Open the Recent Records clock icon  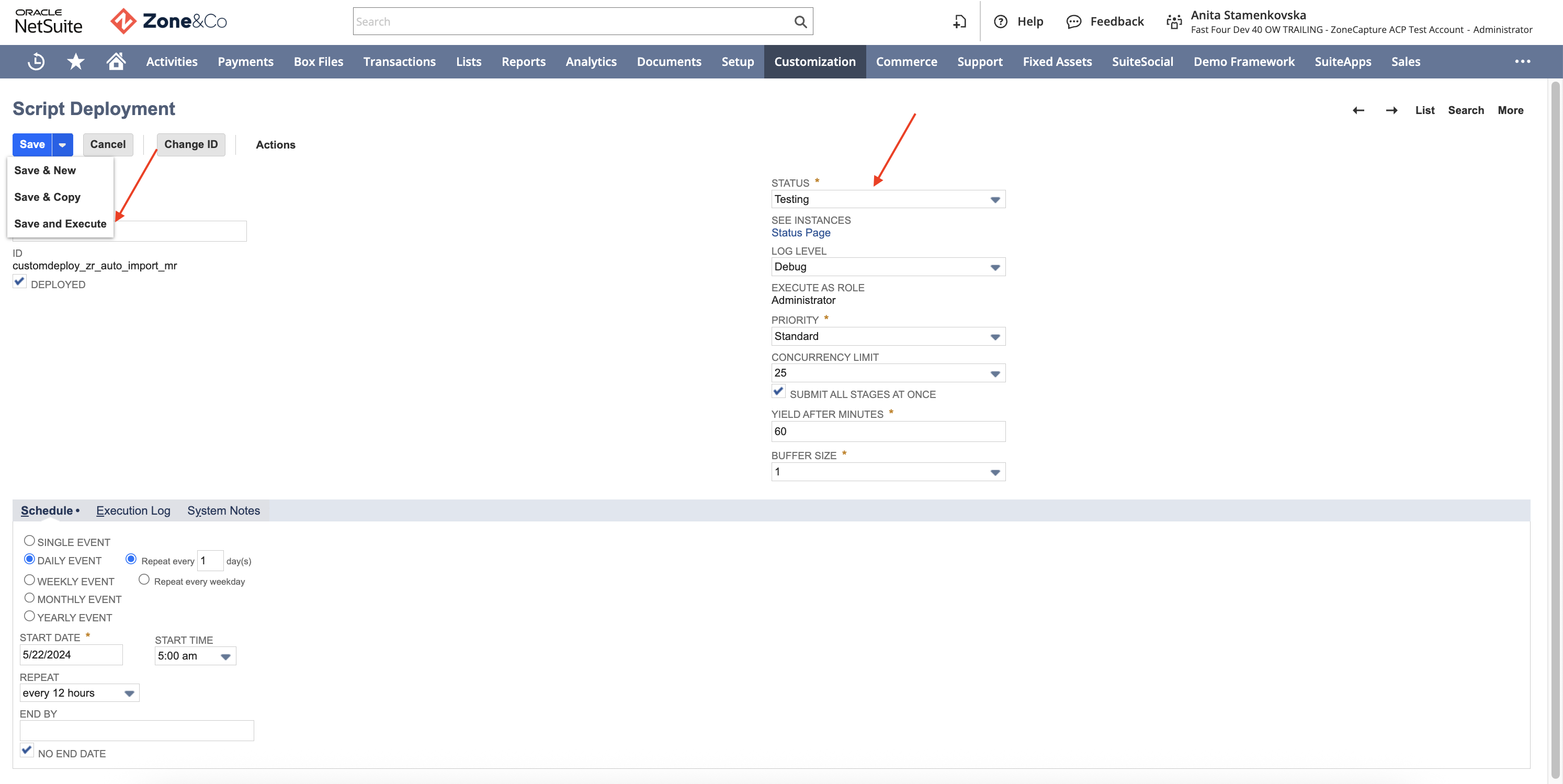[37, 61]
